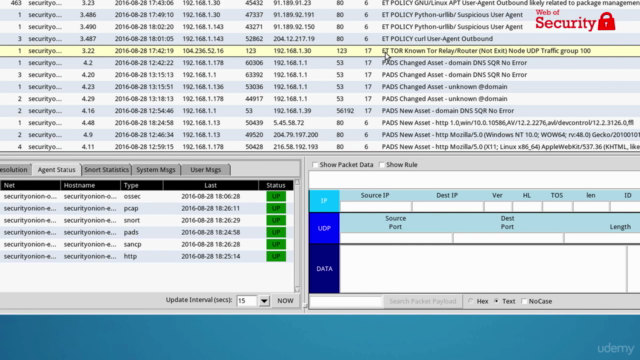Click destination IP 204.12.217.19

[x=294, y=39]
